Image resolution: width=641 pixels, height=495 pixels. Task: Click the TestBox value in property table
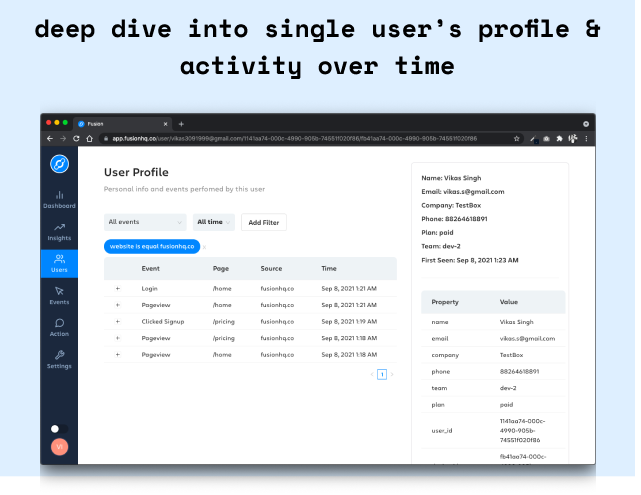[511, 356]
